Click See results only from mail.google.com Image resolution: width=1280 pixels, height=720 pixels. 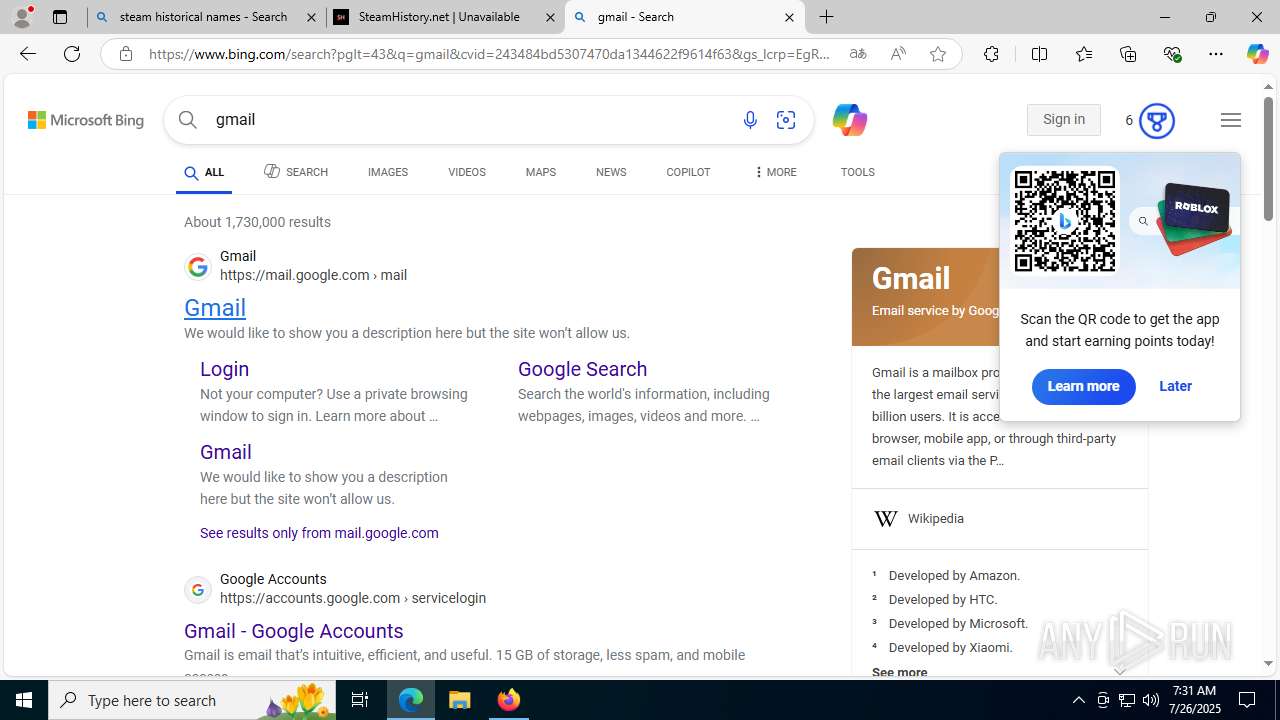pyautogui.click(x=319, y=533)
